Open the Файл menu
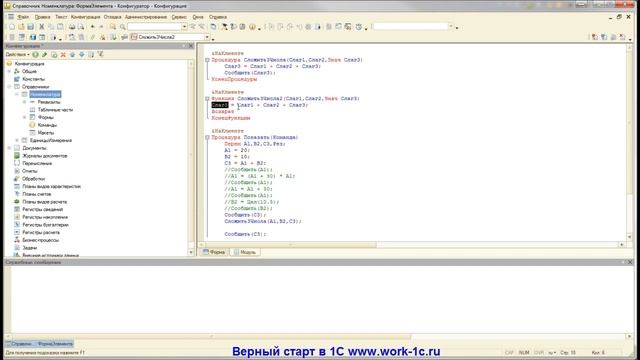 (x=23, y=17)
